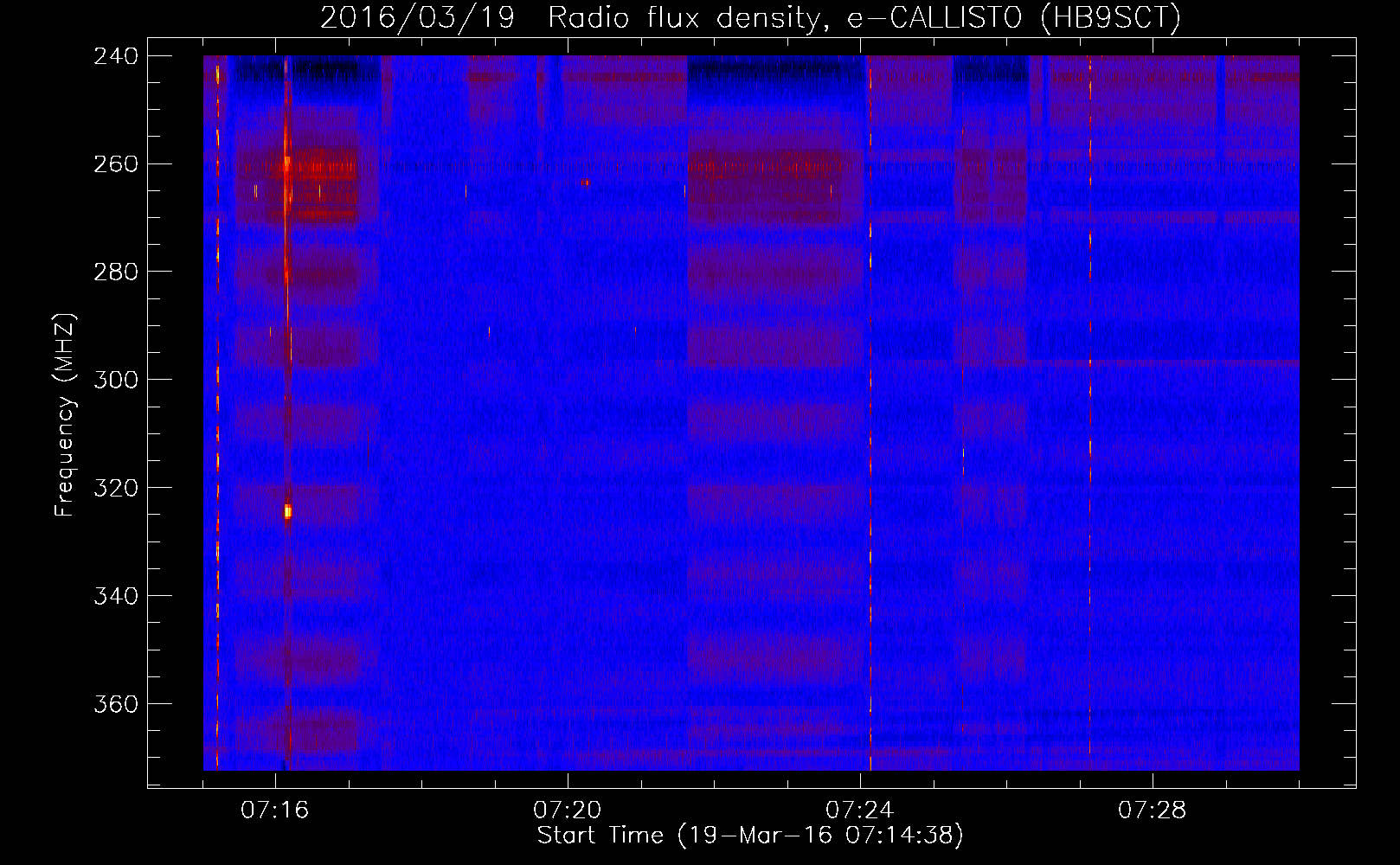
Task: Click the 320 frequency tick label
Action: 116,489
